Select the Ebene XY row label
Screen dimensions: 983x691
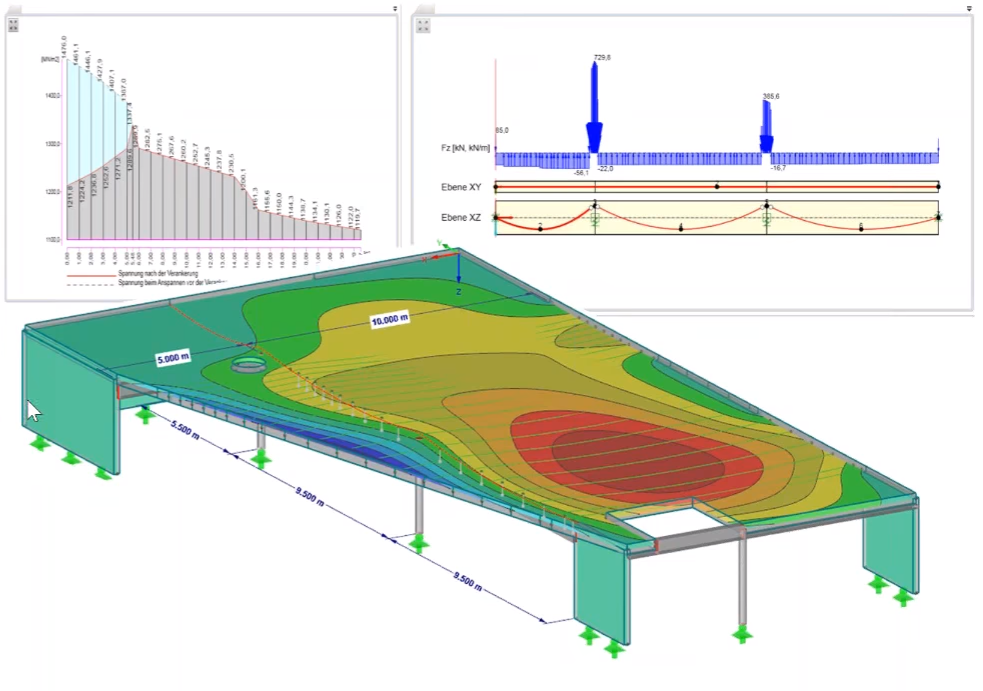pyautogui.click(x=461, y=187)
